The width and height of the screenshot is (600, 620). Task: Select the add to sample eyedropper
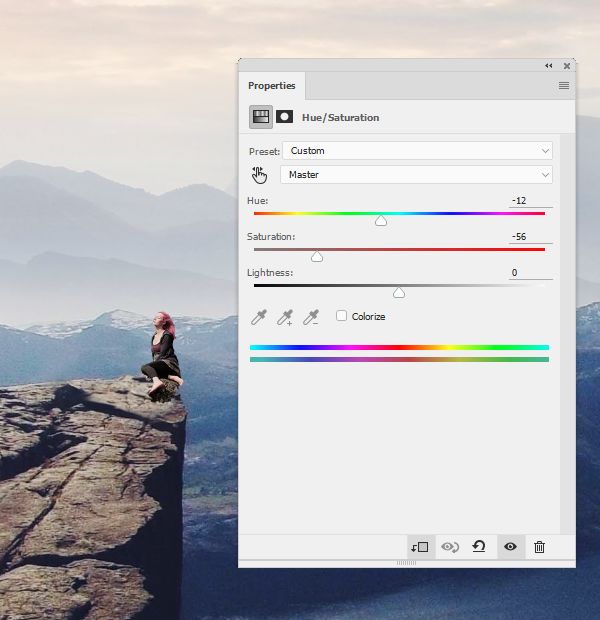point(285,317)
